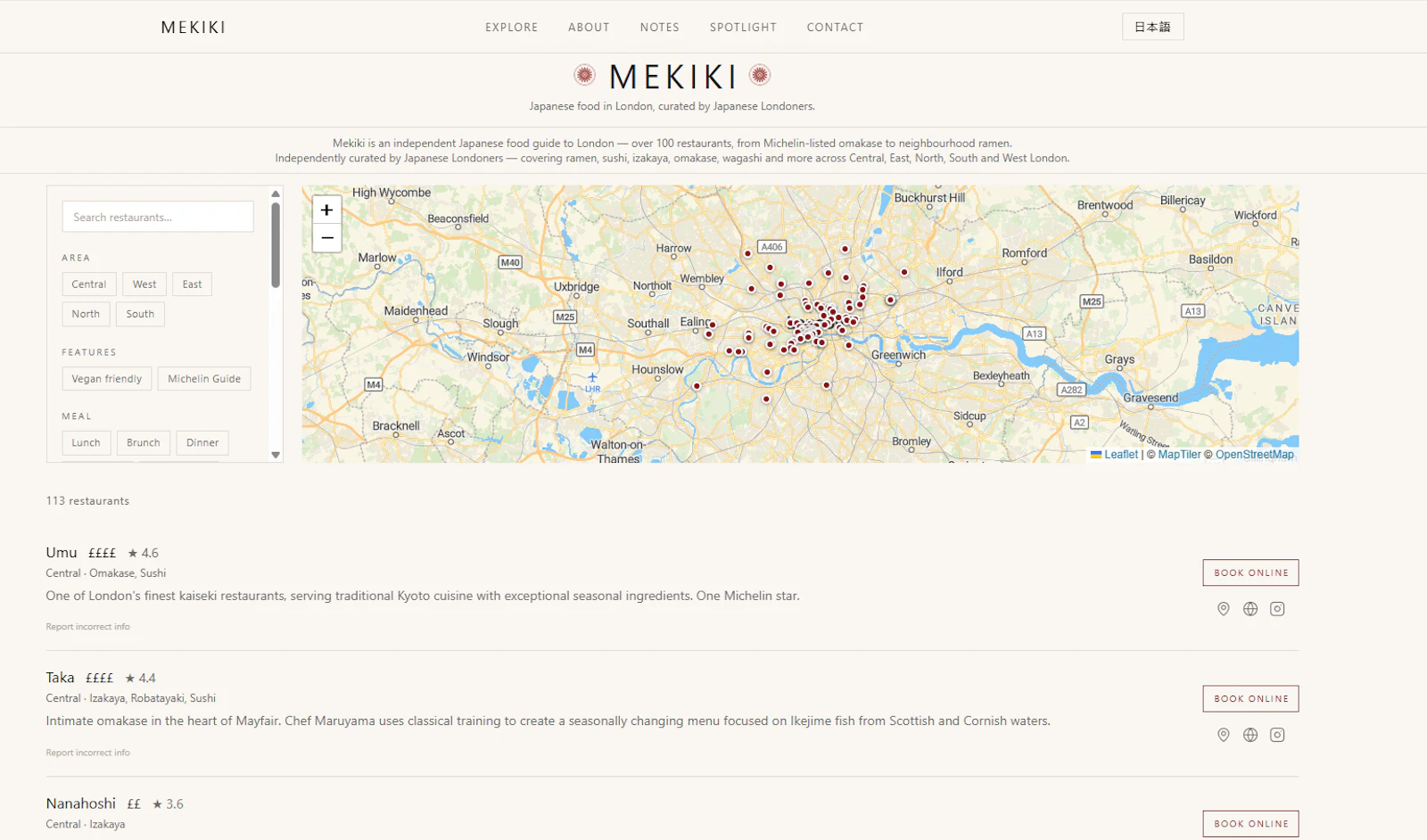
Task: Click the MEKIKI header logo text
Action: (x=194, y=28)
